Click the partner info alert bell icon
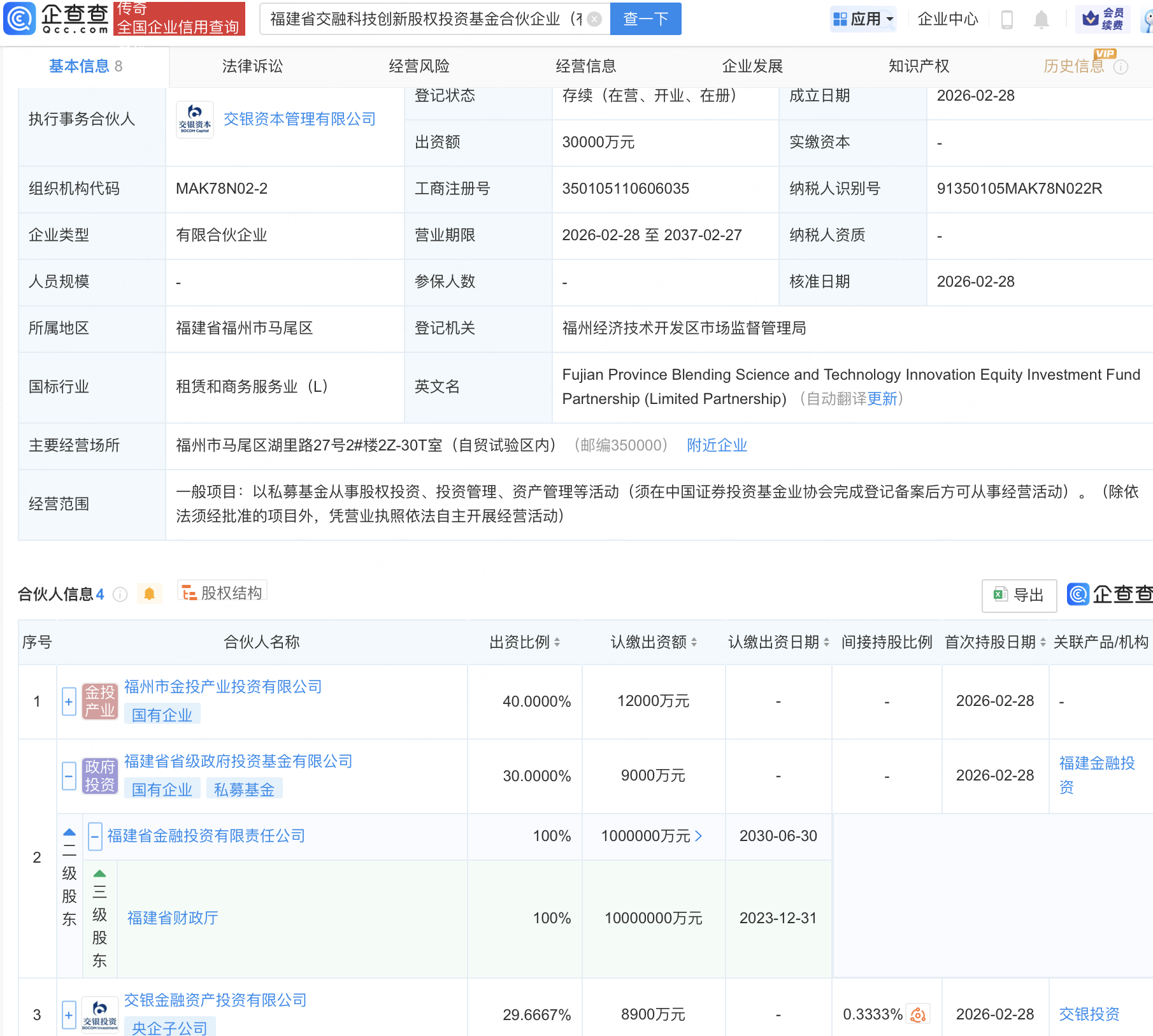The height and width of the screenshot is (1036, 1153). (x=149, y=594)
